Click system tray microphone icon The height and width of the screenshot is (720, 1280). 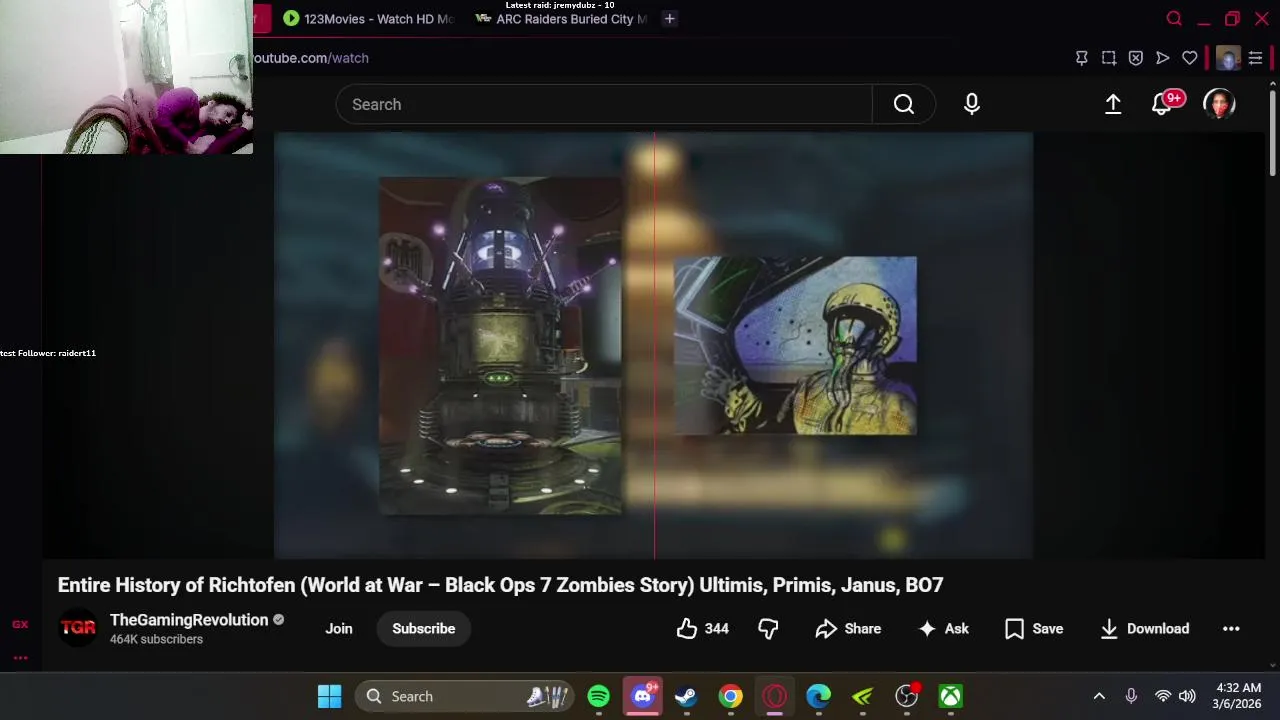pos(1131,696)
